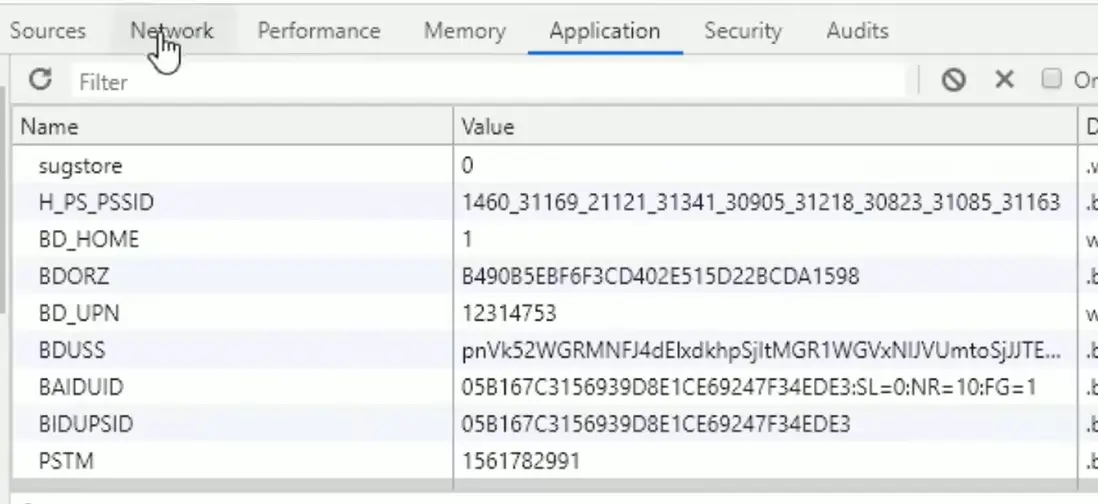Select the BD_UPN cookie name
The height and width of the screenshot is (504, 1098).
point(78,314)
